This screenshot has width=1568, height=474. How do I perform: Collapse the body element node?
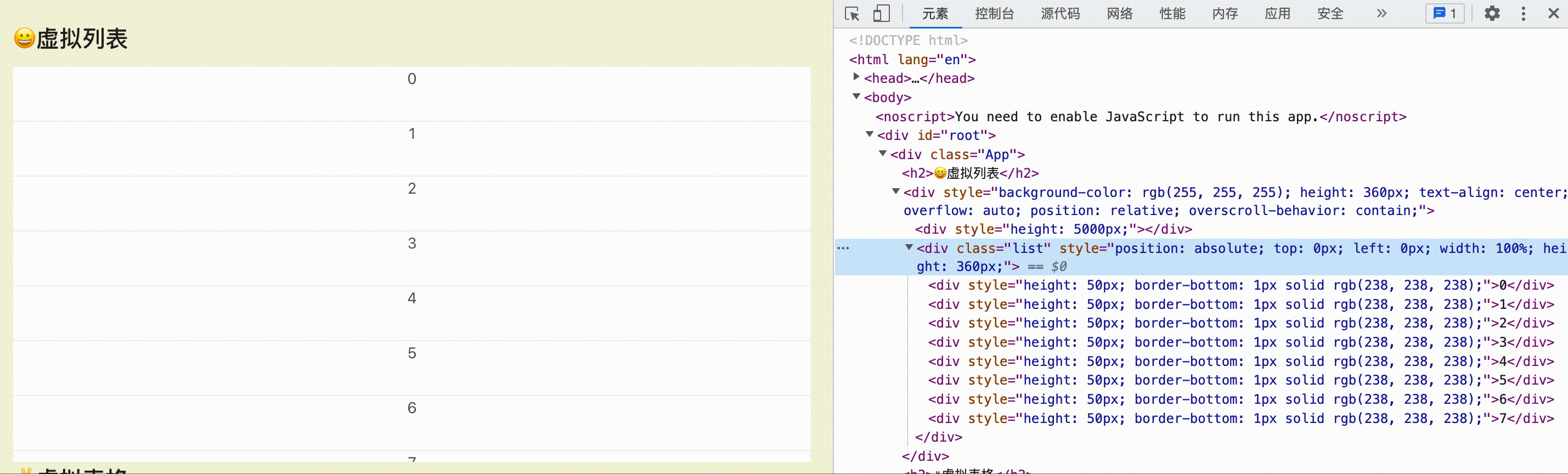(x=856, y=96)
